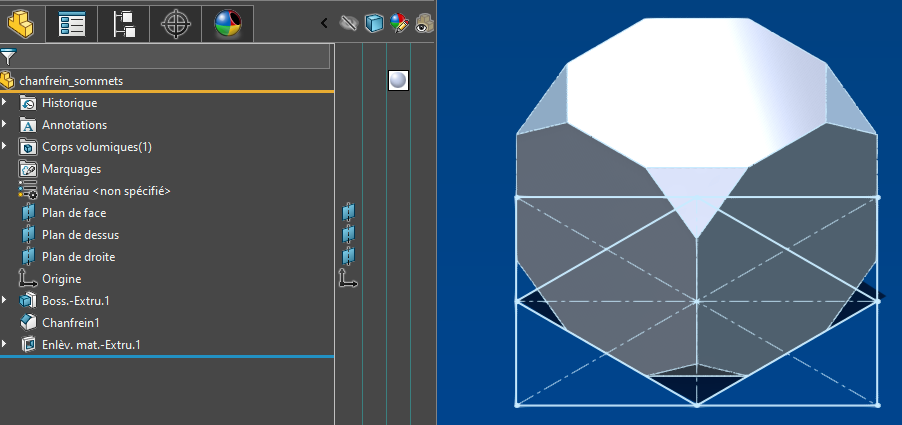Click the rollback bar below Enlèv. mat.-Extru.1

pyautogui.click(x=167, y=357)
